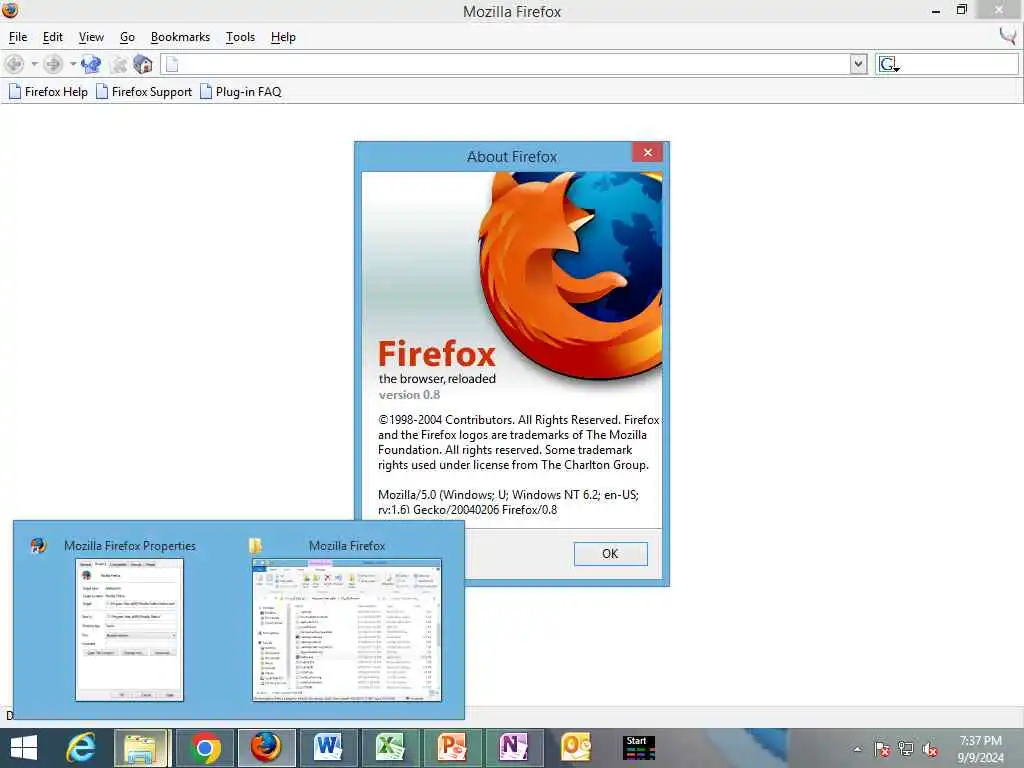Open the Forward history dropdown arrow
The width and height of the screenshot is (1024, 768).
(72, 64)
